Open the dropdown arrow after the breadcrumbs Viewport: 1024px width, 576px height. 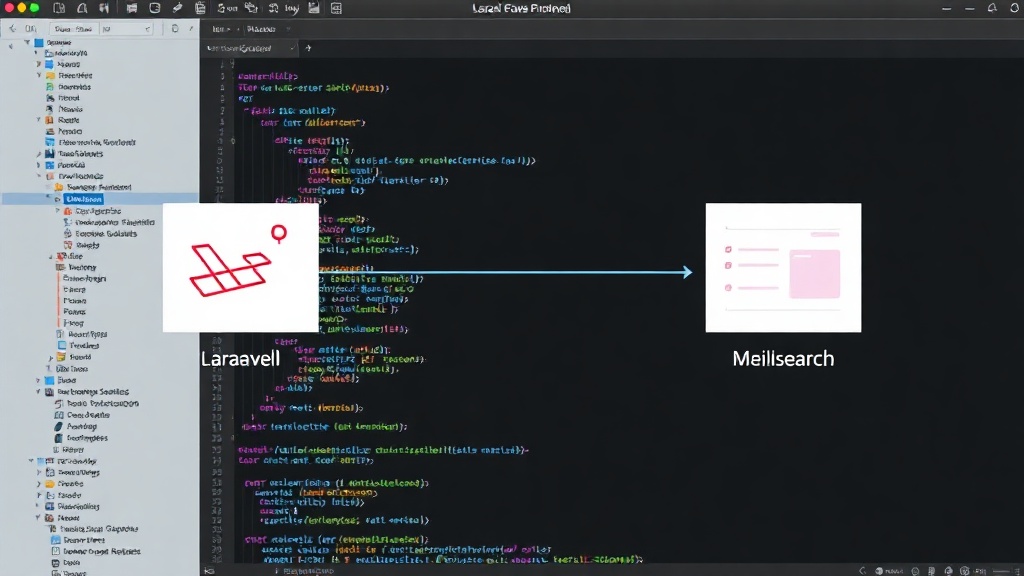click(288, 29)
